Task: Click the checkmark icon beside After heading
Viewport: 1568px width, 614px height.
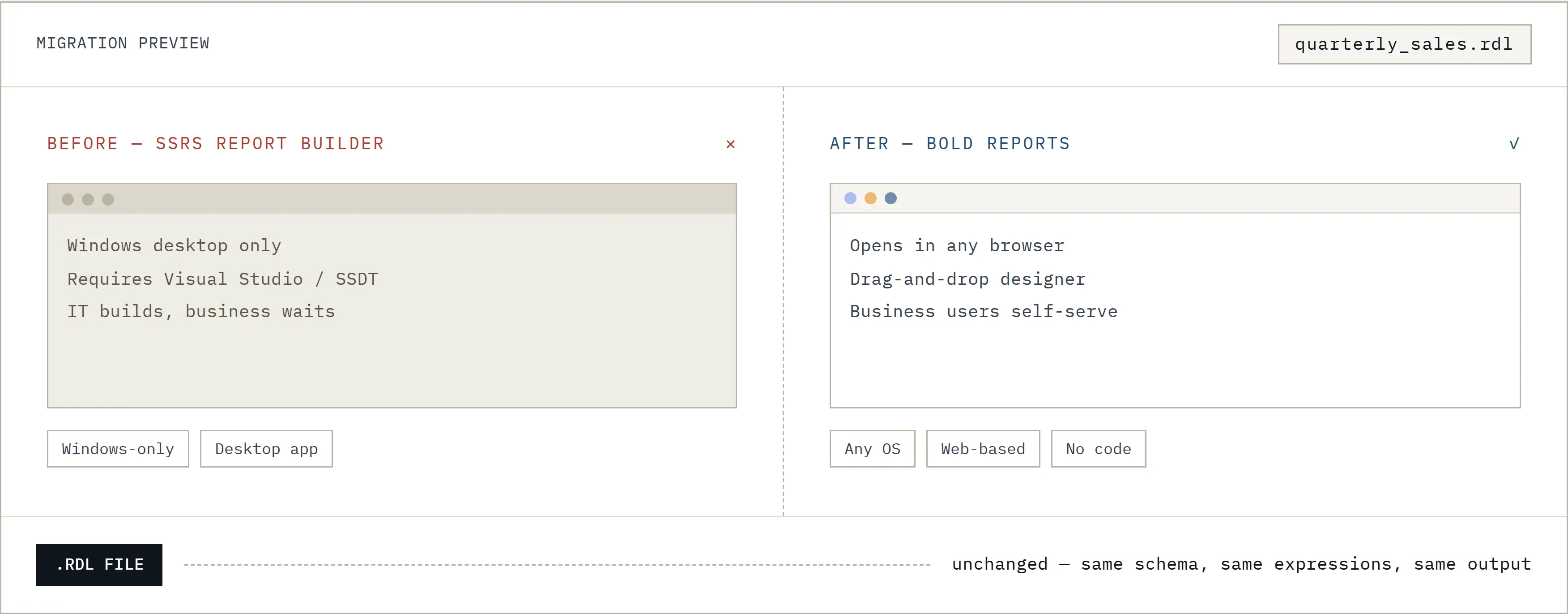Action: pyautogui.click(x=1514, y=144)
